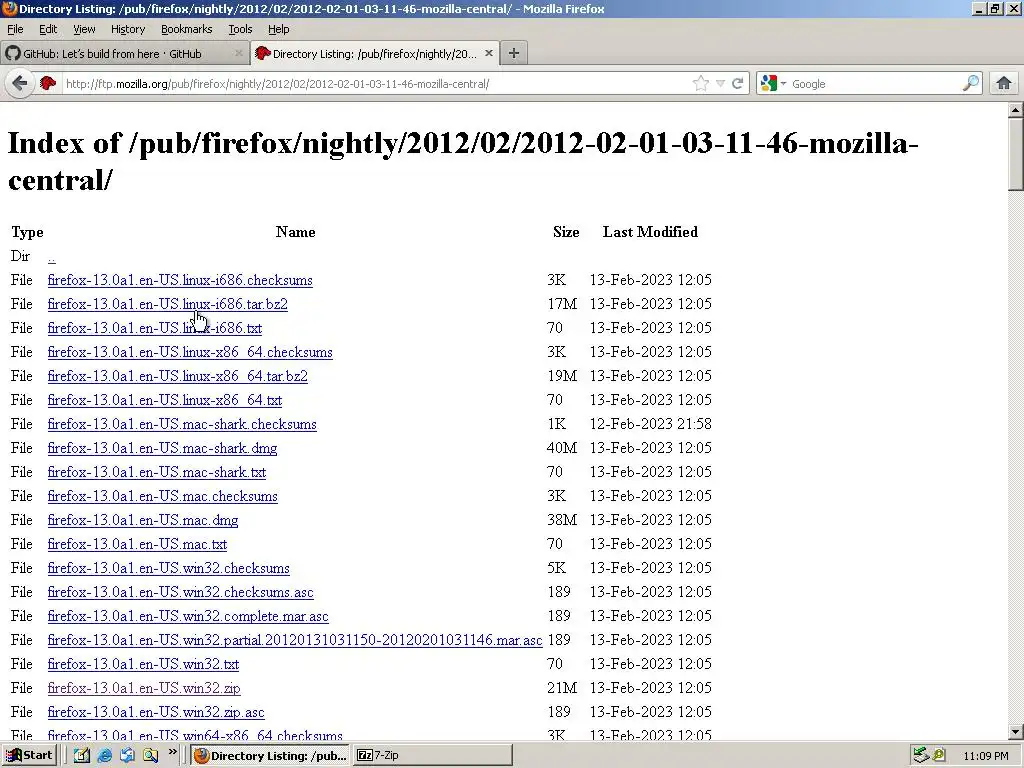The image size is (1024, 768).
Task: Switch to the GitHub tab
Action: [125, 54]
